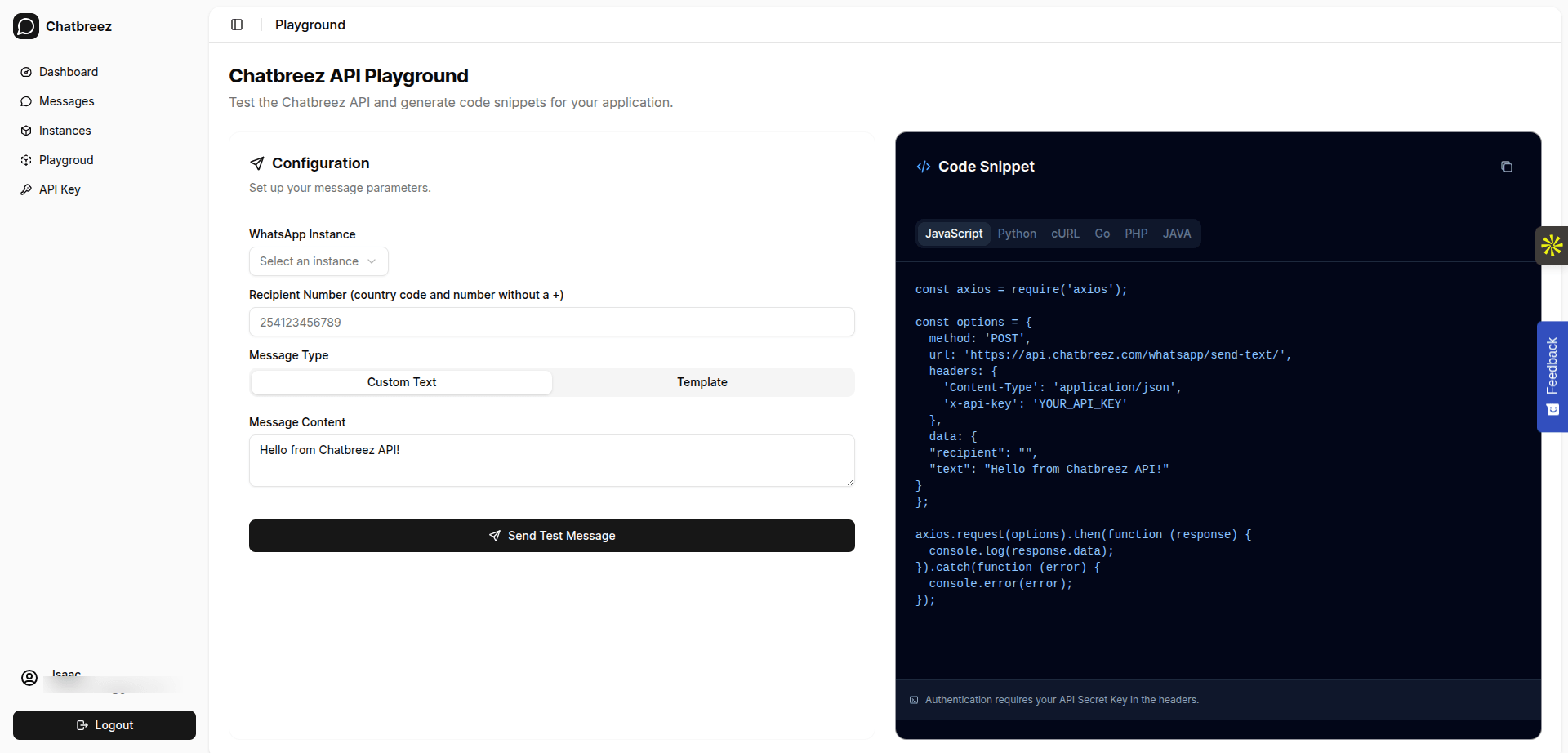Switch to the cURL code tab

coord(1065,234)
